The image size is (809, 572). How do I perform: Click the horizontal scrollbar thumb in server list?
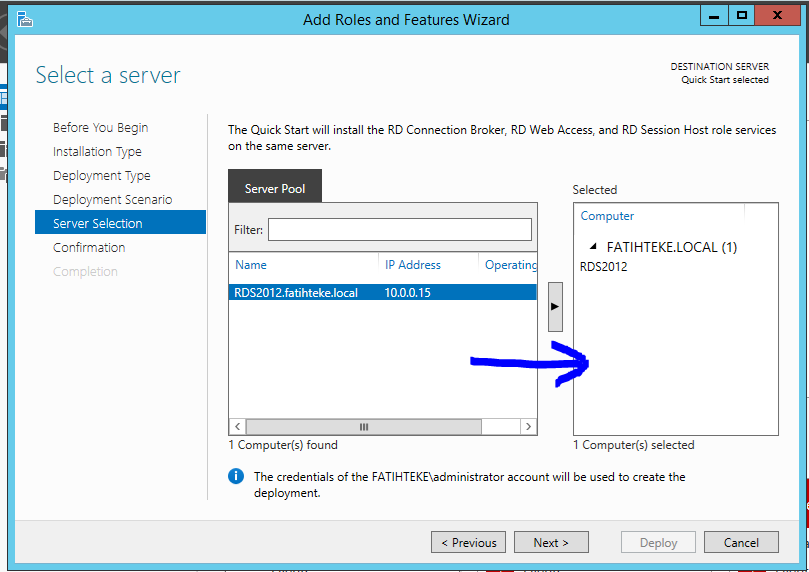point(364,427)
